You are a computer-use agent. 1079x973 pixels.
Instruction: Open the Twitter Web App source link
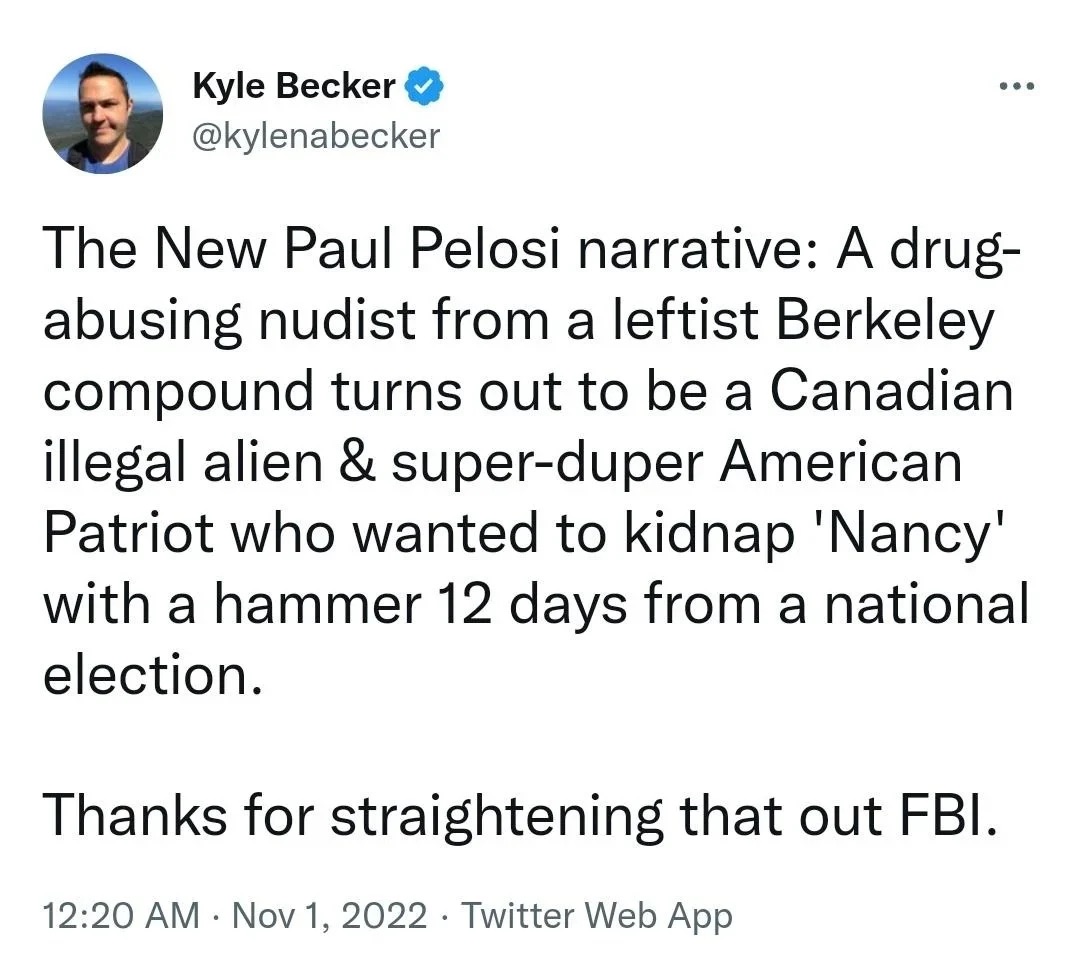[598, 915]
